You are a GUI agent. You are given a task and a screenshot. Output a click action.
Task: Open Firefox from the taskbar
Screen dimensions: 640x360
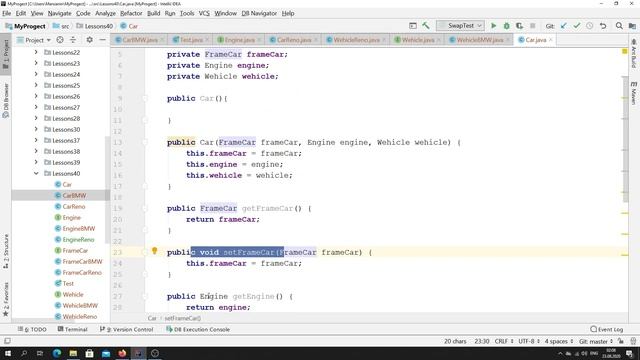point(122,353)
